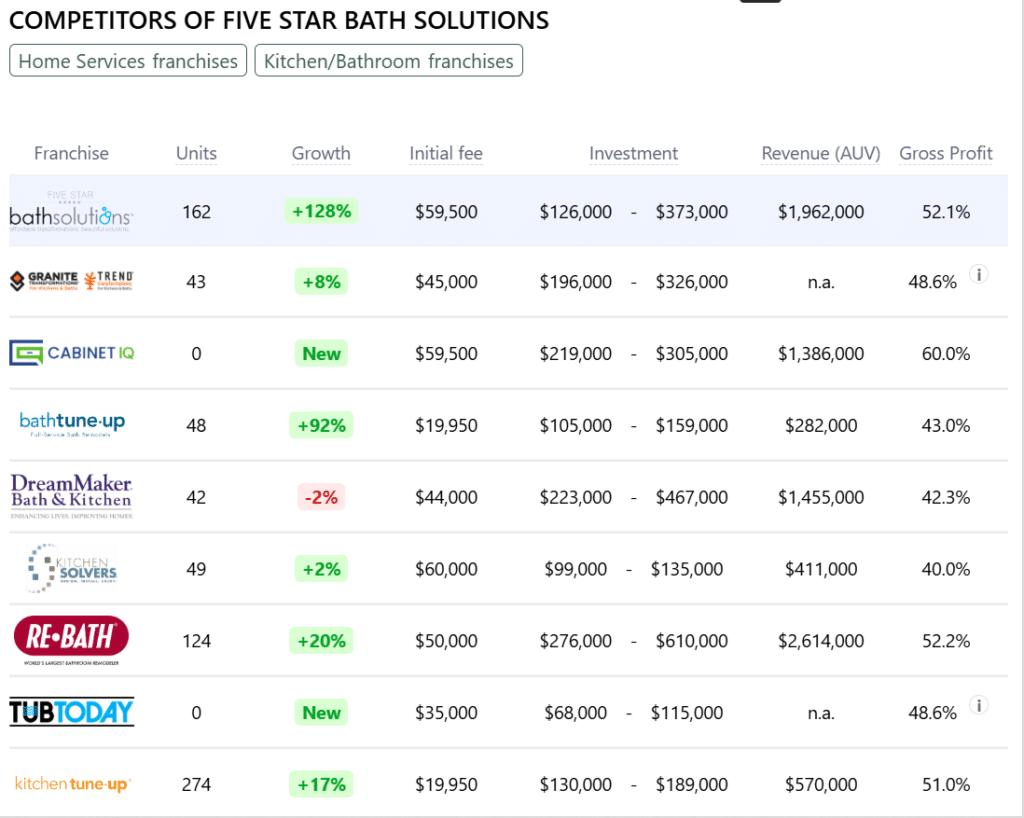Click the $373,000 investment maximum
This screenshot has height=818, width=1024.
click(692, 212)
